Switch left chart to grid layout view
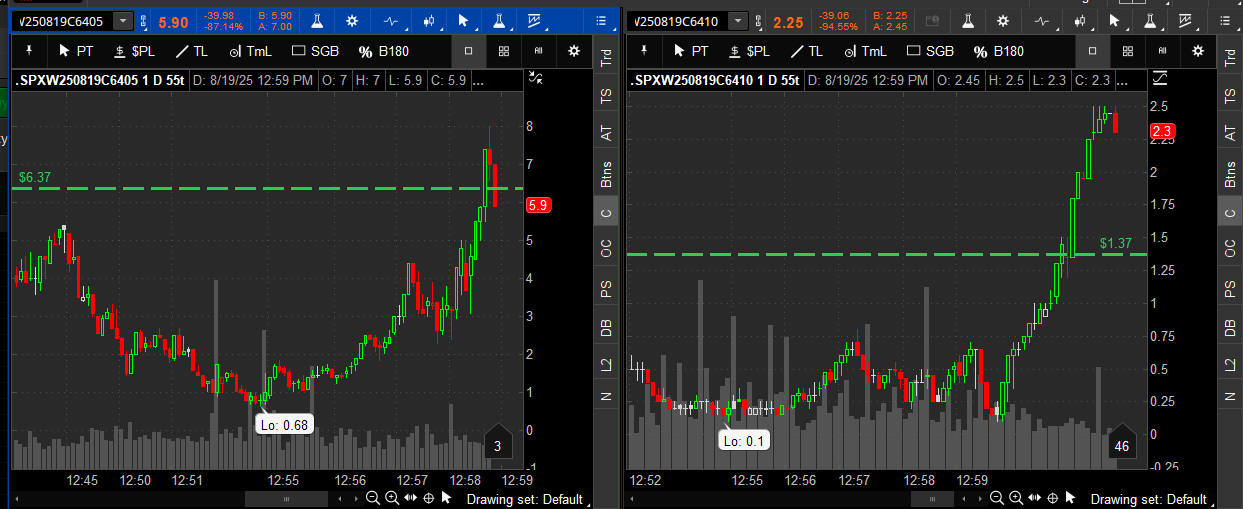Viewport: 1243px width, 509px height. (x=503, y=51)
